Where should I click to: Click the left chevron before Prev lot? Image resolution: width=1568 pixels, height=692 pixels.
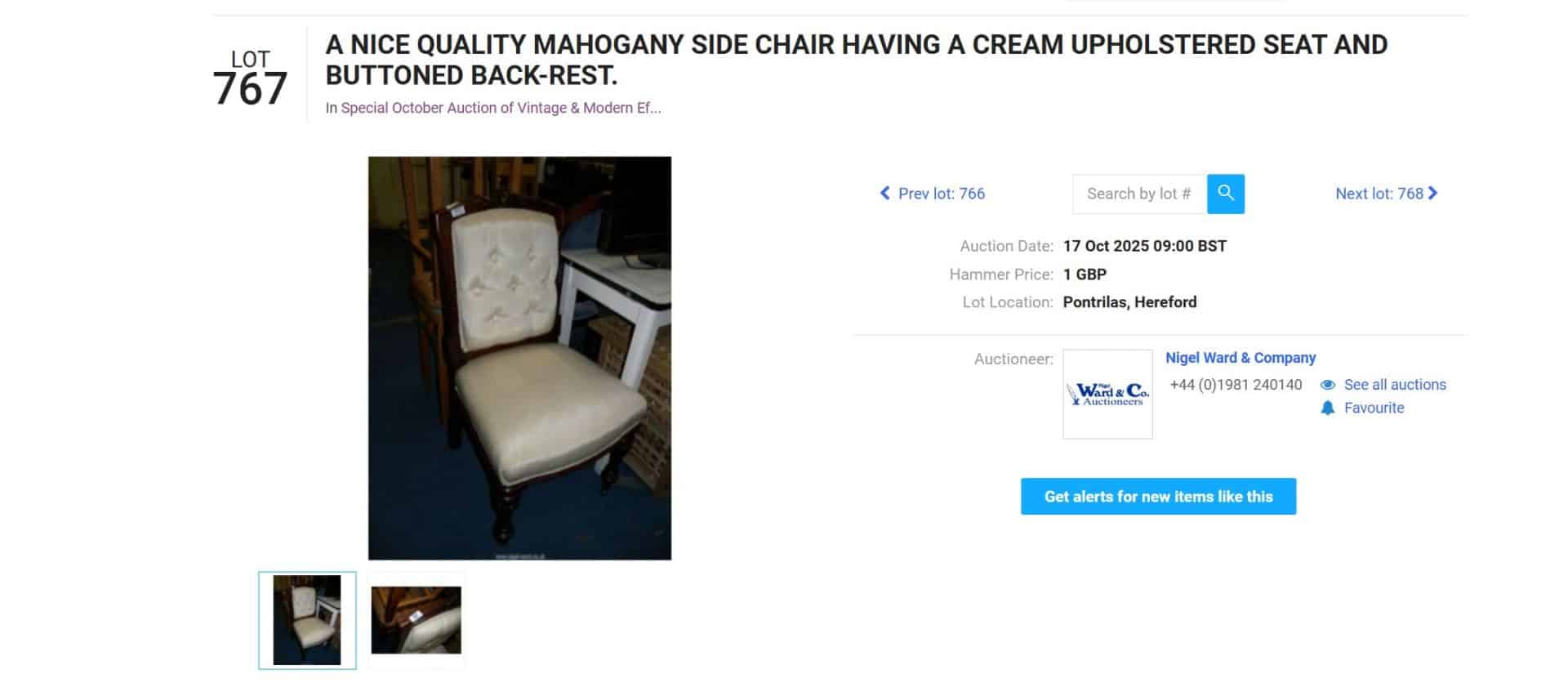point(884,194)
